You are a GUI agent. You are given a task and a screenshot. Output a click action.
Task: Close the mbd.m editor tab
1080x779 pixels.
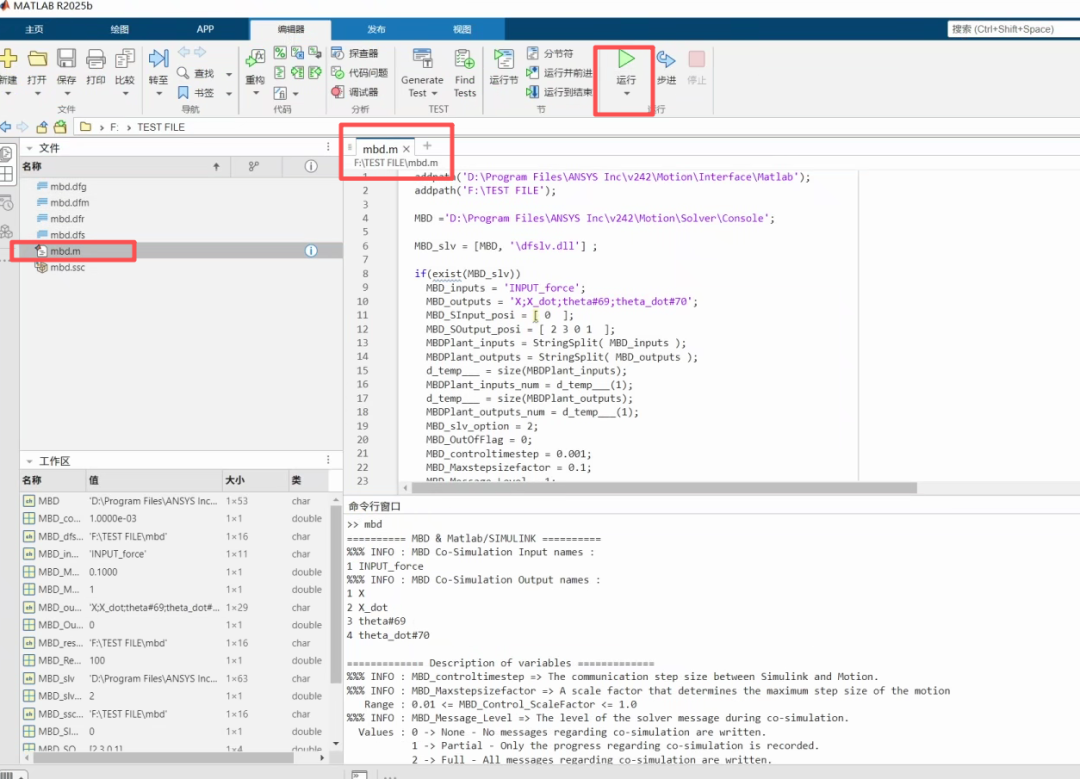pos(406,149)
